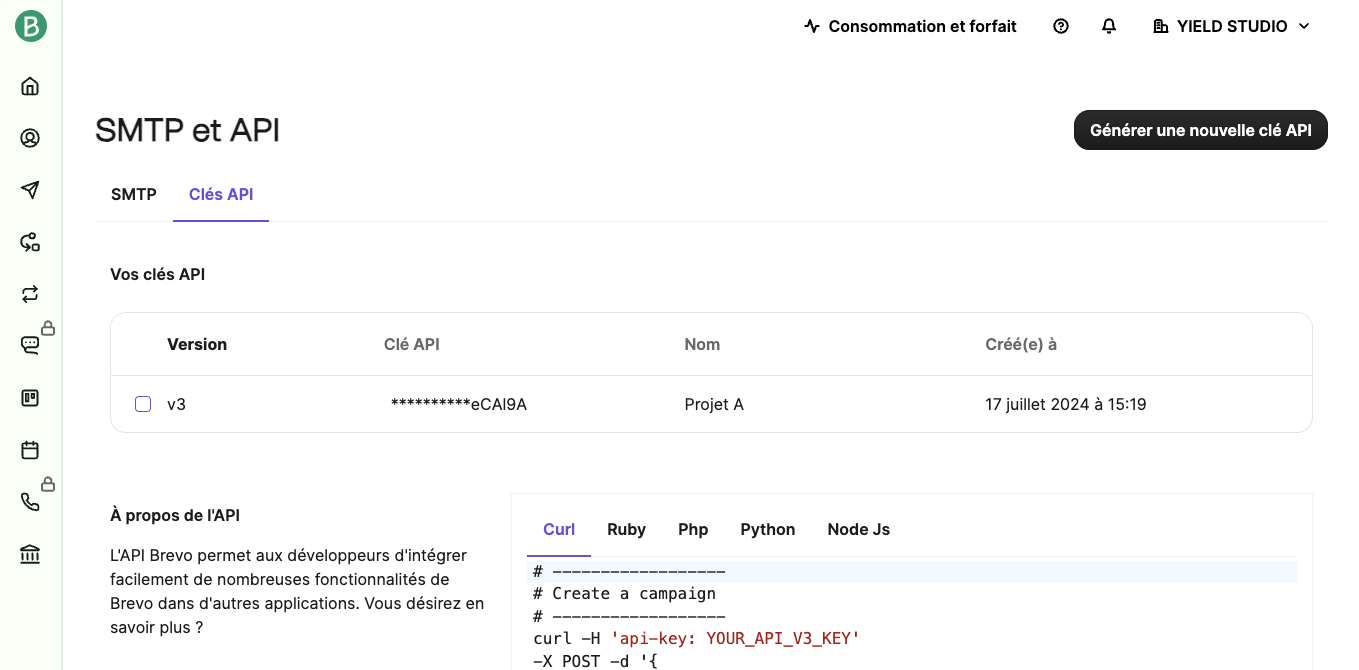Click the v3 version cell
Viewport: 1359px width, 670px height.
pos(176,404)
